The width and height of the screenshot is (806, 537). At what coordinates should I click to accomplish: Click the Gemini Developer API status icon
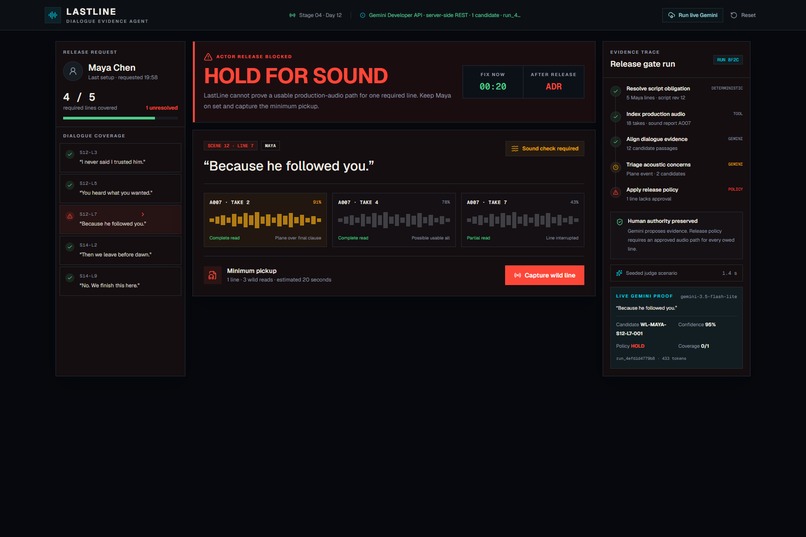point(362,15)
